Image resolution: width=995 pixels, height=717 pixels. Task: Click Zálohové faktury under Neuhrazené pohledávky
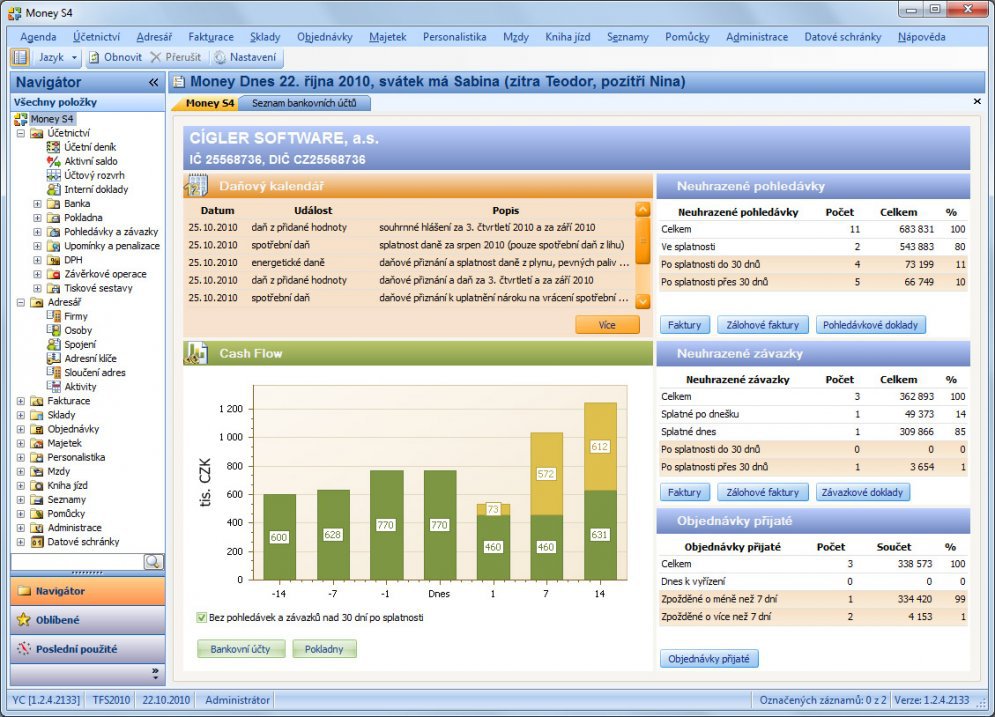(762, 325)
